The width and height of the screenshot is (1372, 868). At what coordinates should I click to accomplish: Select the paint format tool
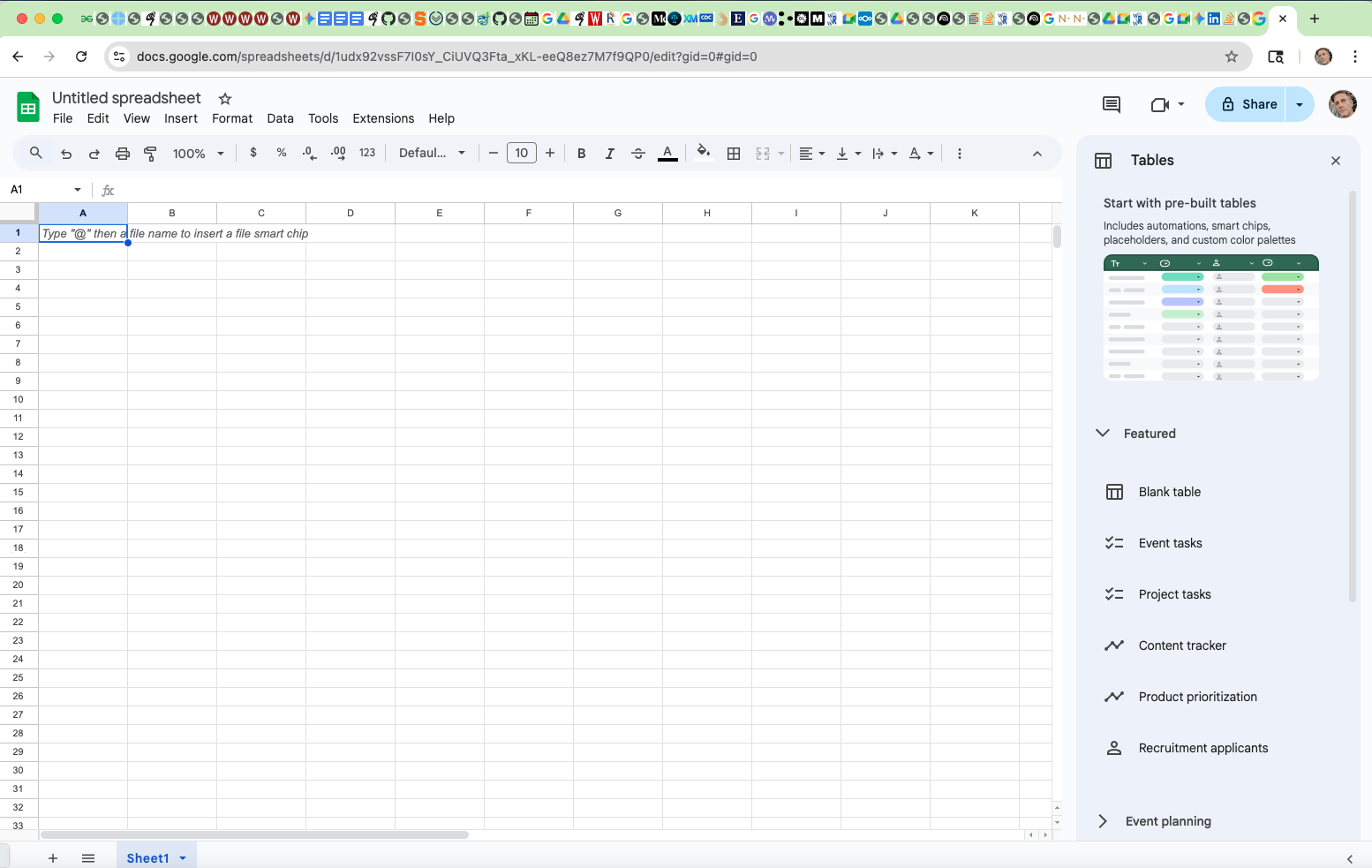tap(151, 154)
